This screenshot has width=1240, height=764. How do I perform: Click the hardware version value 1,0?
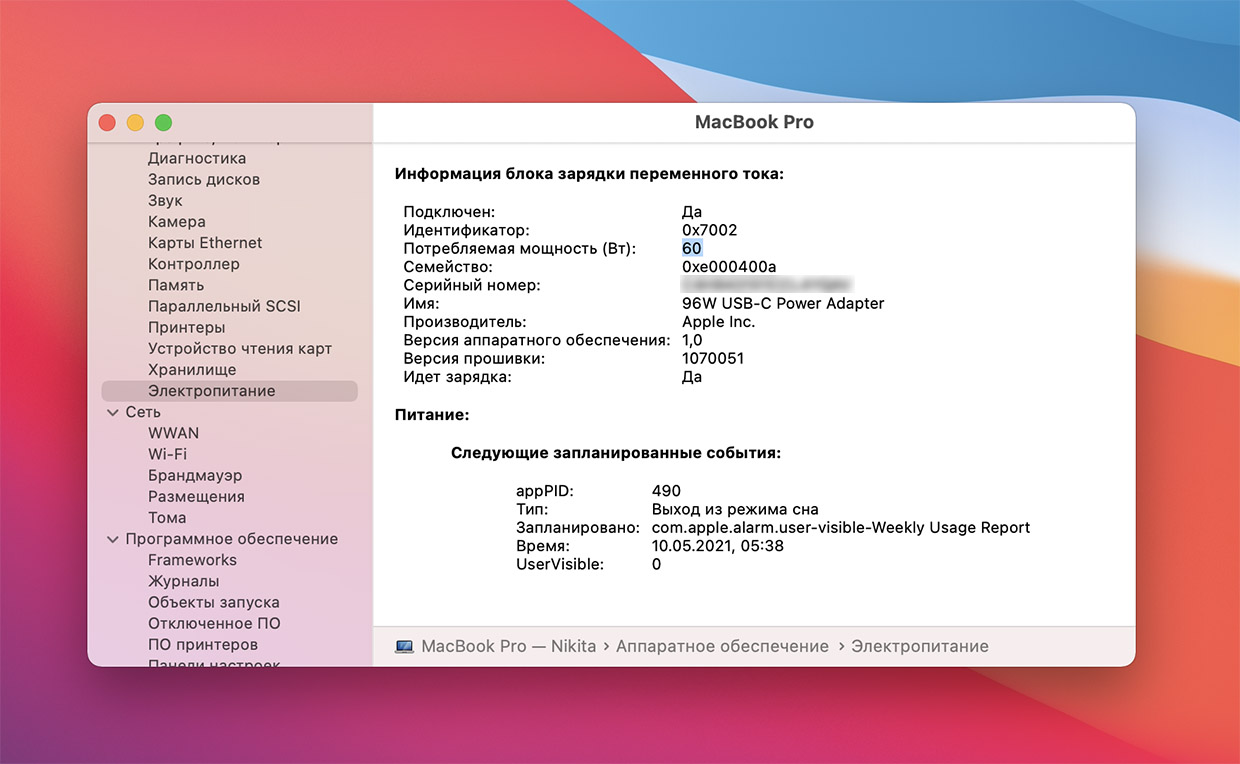point(693,340)
